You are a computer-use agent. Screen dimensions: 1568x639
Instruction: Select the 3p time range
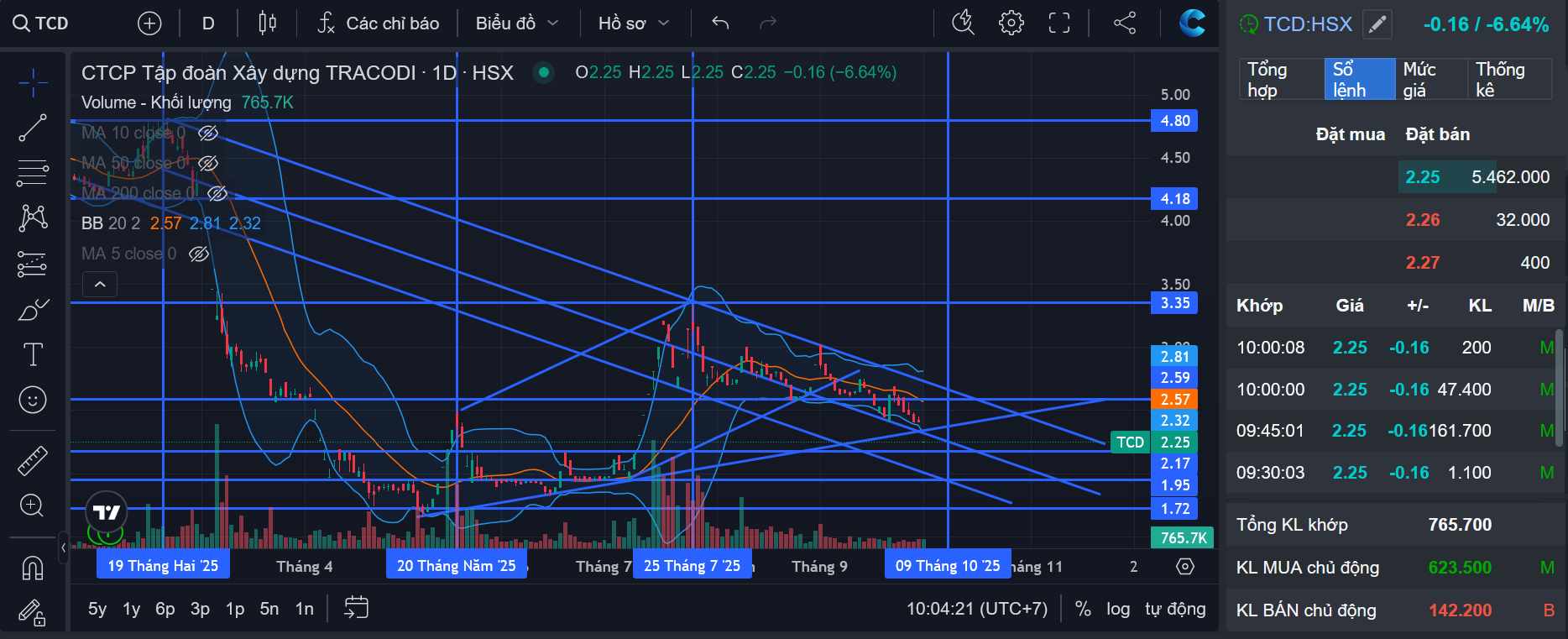[x=200, y=609]
